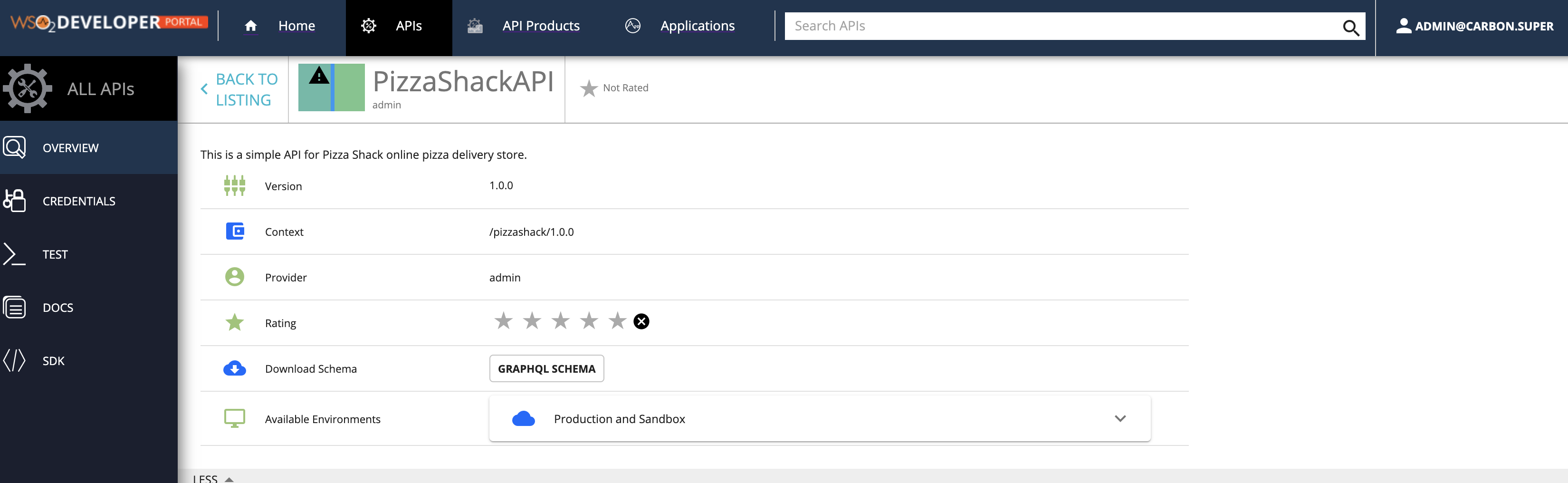1568x483 pixels.
Task: Clear the rating with the X button
Action: click(641, 321)
